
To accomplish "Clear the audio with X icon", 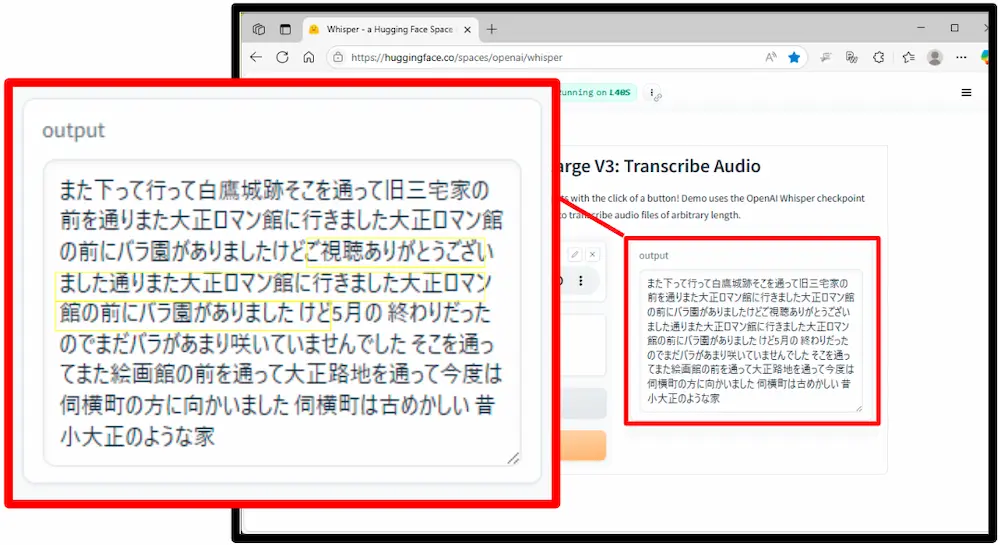I will 592,254.
